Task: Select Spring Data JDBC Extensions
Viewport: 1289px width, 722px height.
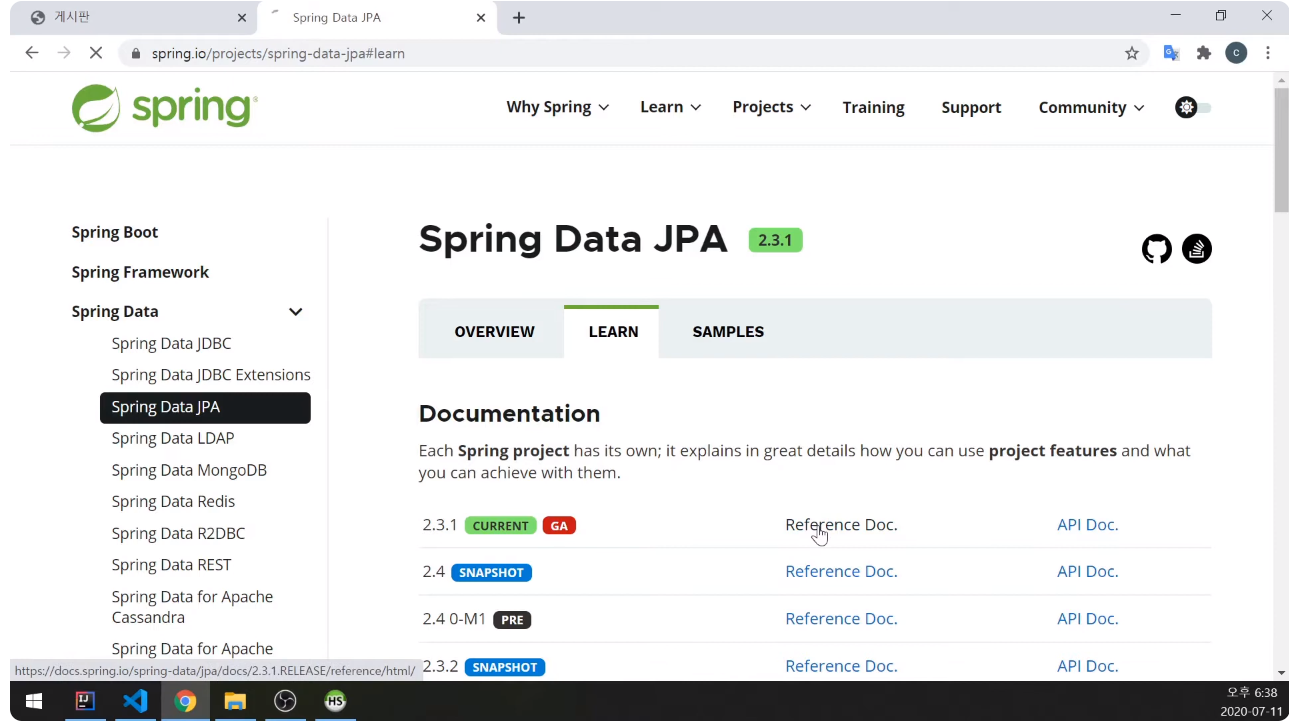Action: point(211,375)
